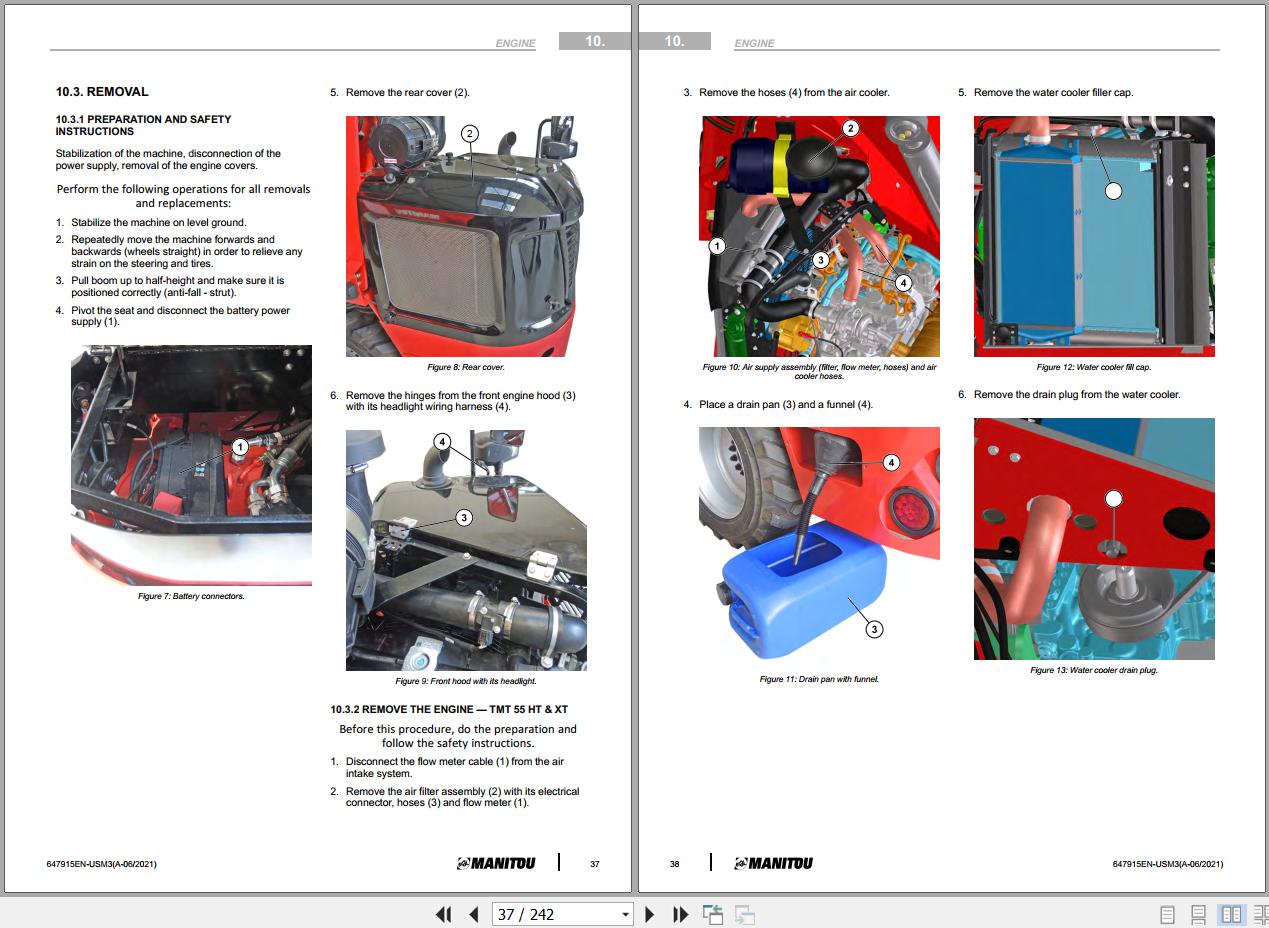Click 'Place a drain pan (3) and a funnel (4).'
The height and width of the screenshot is (928, 1269).
[x=786, y=404]
